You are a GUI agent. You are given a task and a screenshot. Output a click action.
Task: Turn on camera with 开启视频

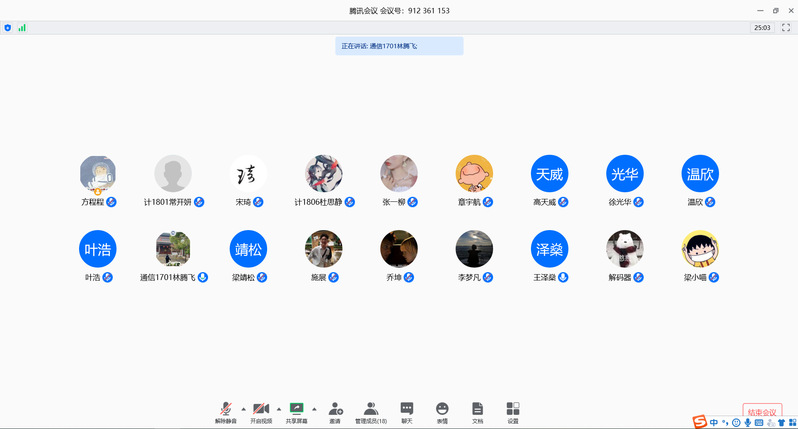click(261, 411)
